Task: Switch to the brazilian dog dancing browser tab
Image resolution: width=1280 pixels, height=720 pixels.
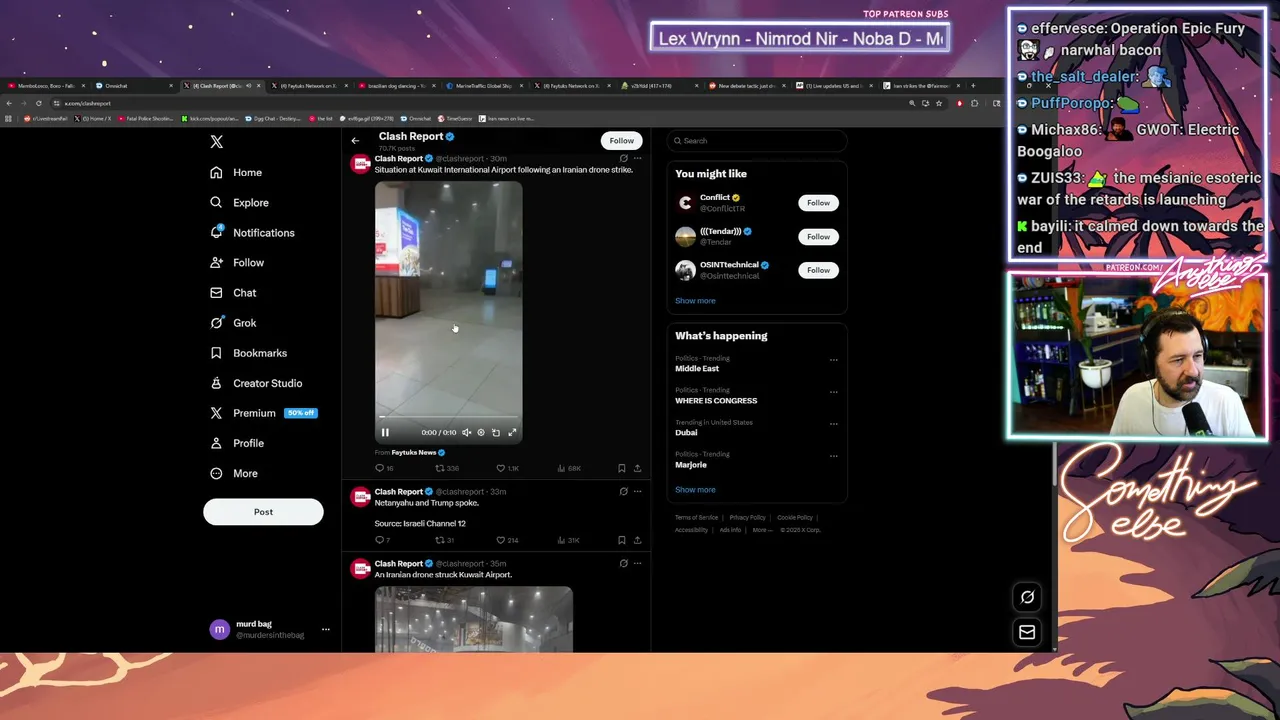Action: pyautogui.click(x=398, y=86)
